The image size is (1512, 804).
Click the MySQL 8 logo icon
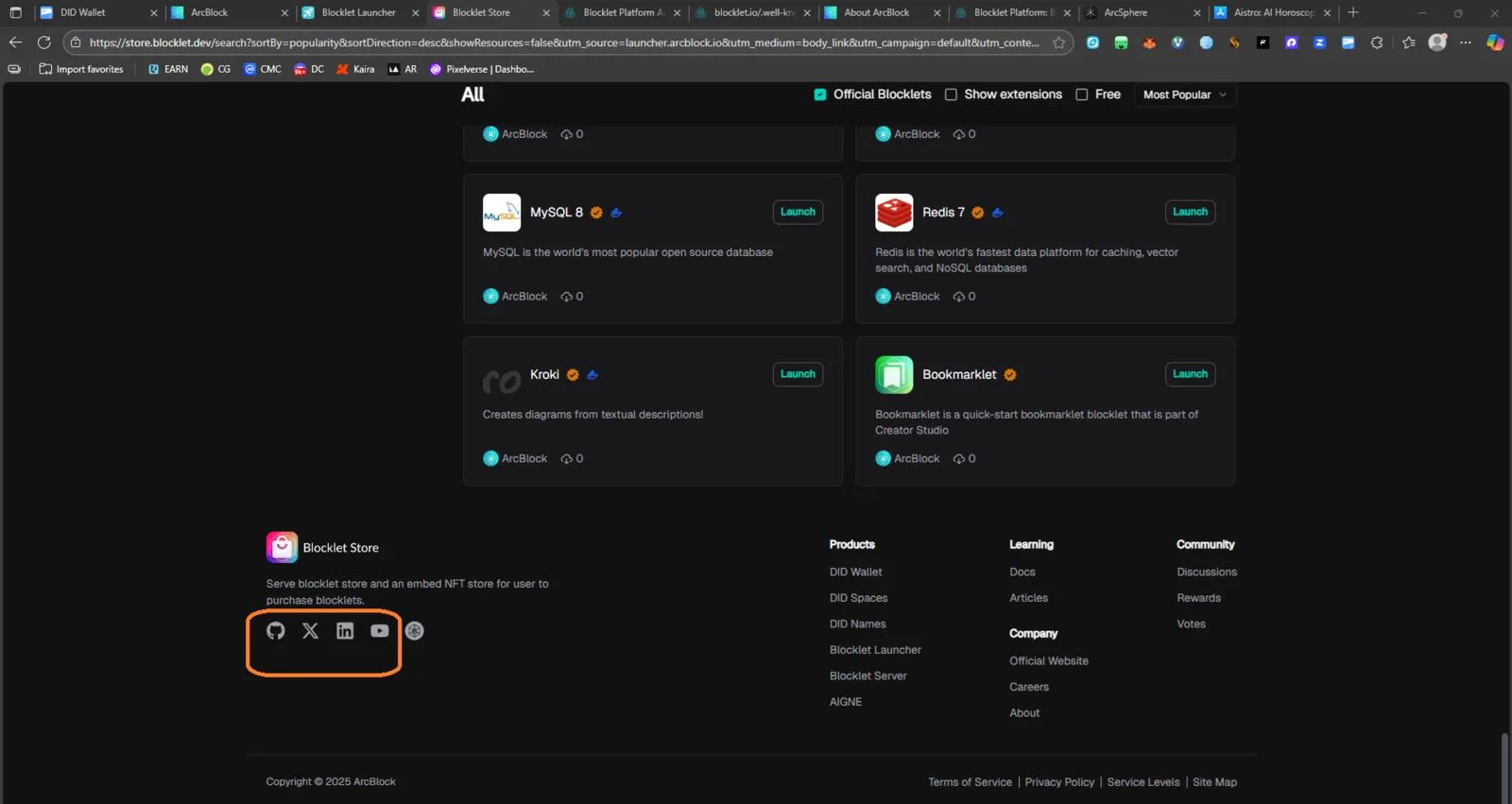(x=502, y=213)
